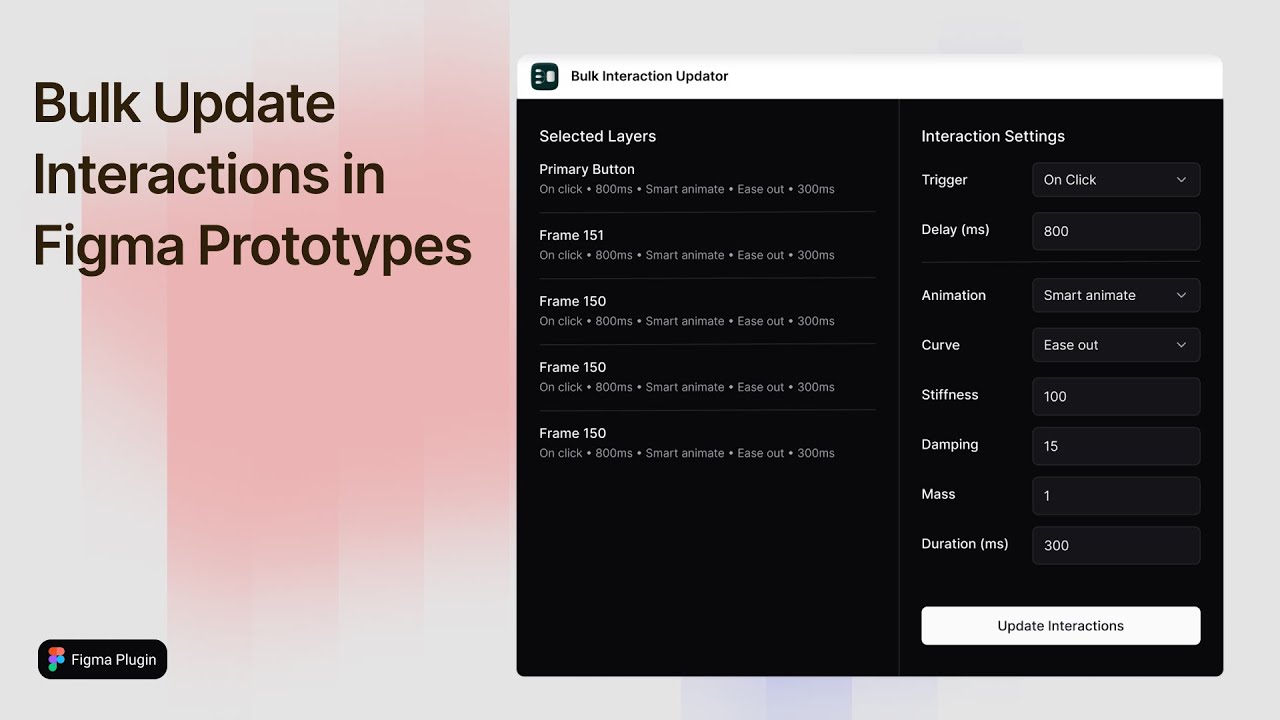Click the Delay (ms) label
This screenshot has height=720, width=1280.
click(x=955, y=230)
